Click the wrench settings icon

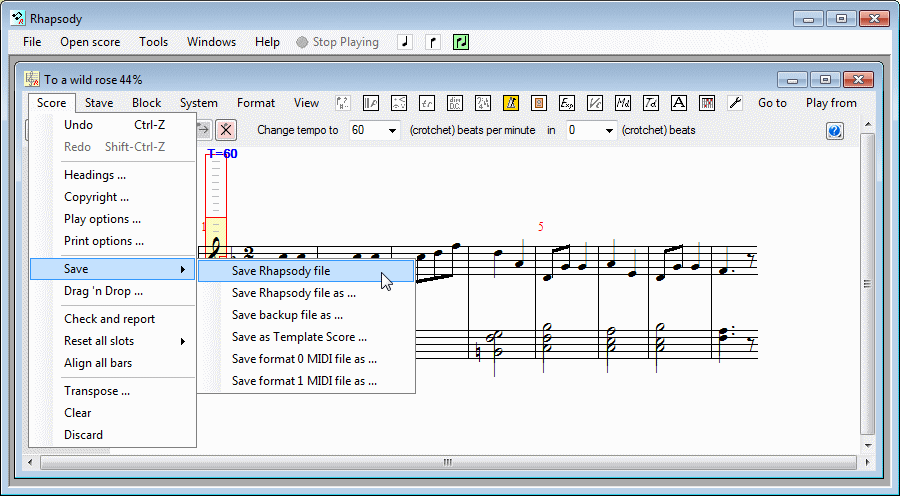point(734,103)
